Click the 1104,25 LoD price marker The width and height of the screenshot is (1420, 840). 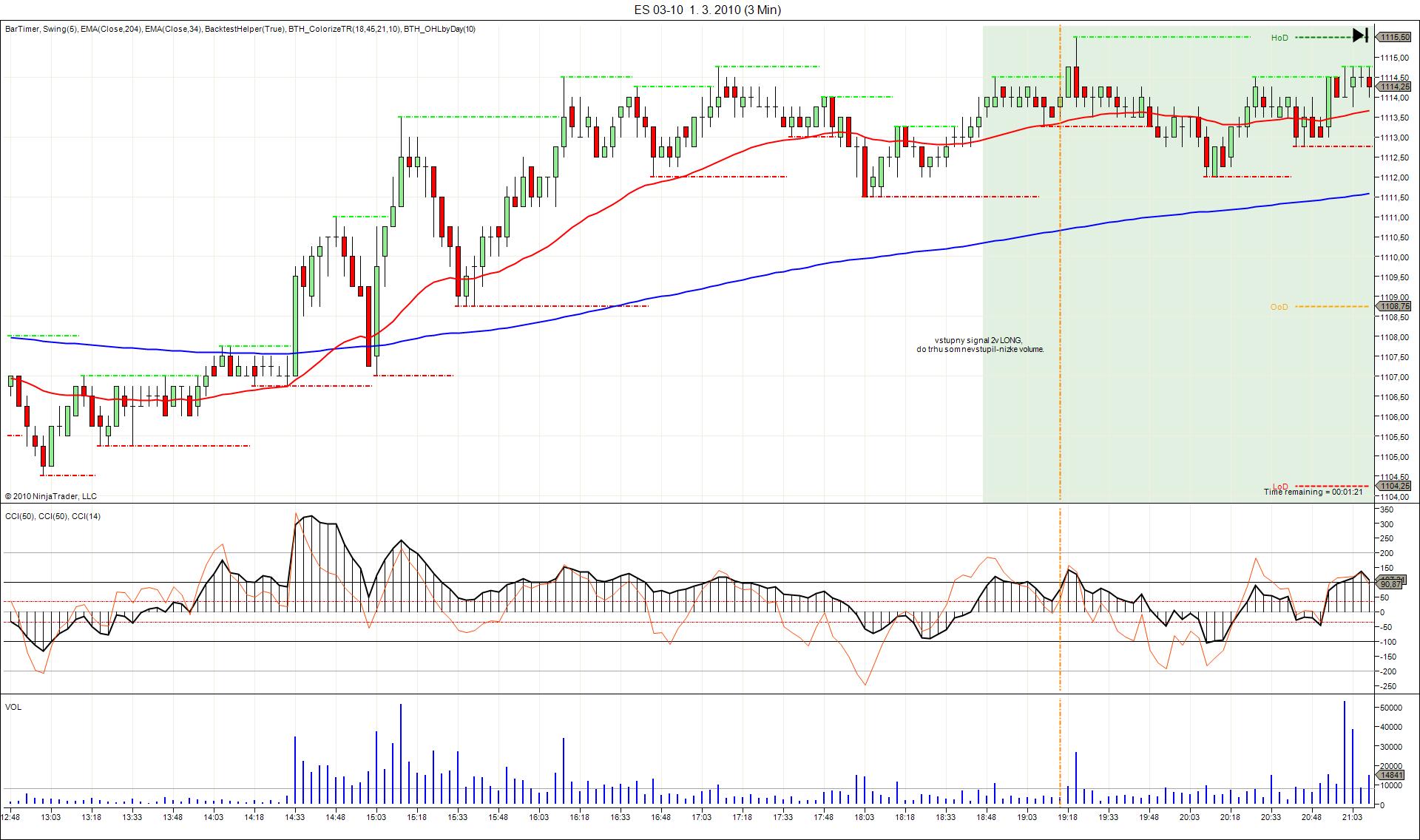(1395, 486)
